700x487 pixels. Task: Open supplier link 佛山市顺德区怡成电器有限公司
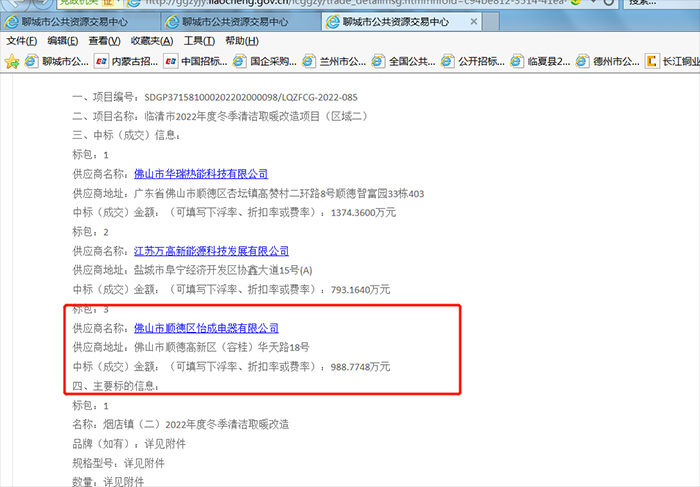206,329
